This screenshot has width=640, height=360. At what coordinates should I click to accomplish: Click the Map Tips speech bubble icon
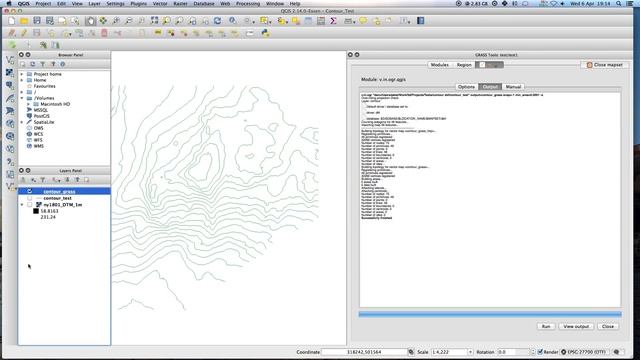[363, 21]
